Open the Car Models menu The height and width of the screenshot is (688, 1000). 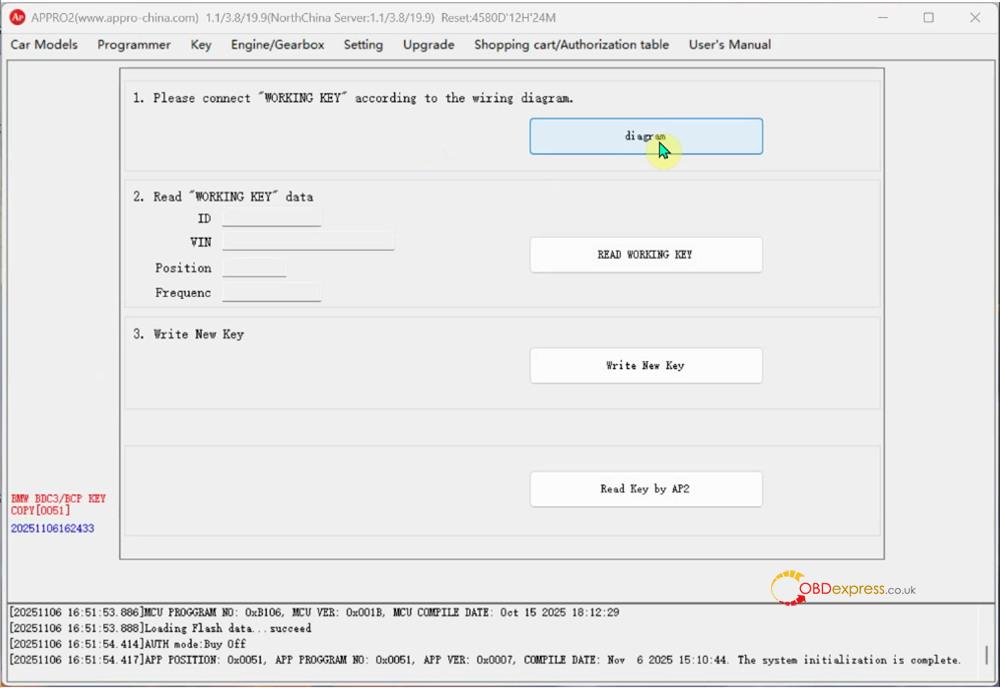43,45
